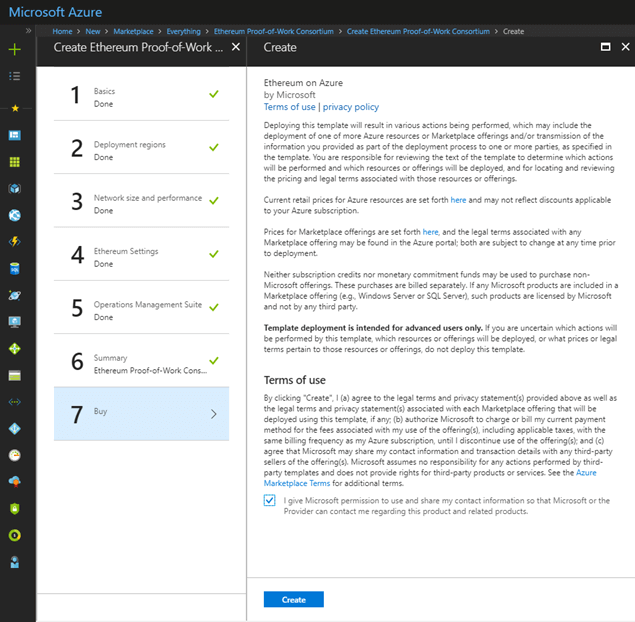The height and width of the screenshot is (622, 635).
Task: Open All resources green grid icon
Action: [x=14, y=161]
